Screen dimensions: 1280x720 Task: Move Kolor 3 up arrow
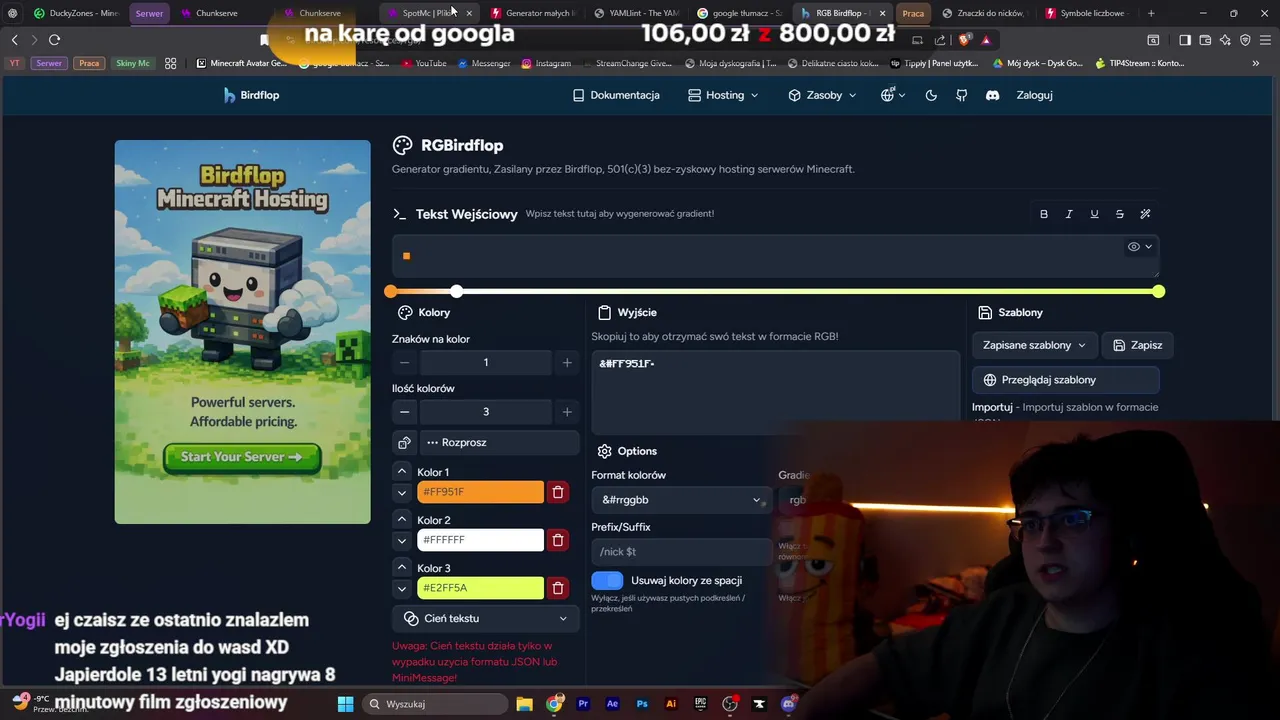pyautogui.click(x=402, y=567)
